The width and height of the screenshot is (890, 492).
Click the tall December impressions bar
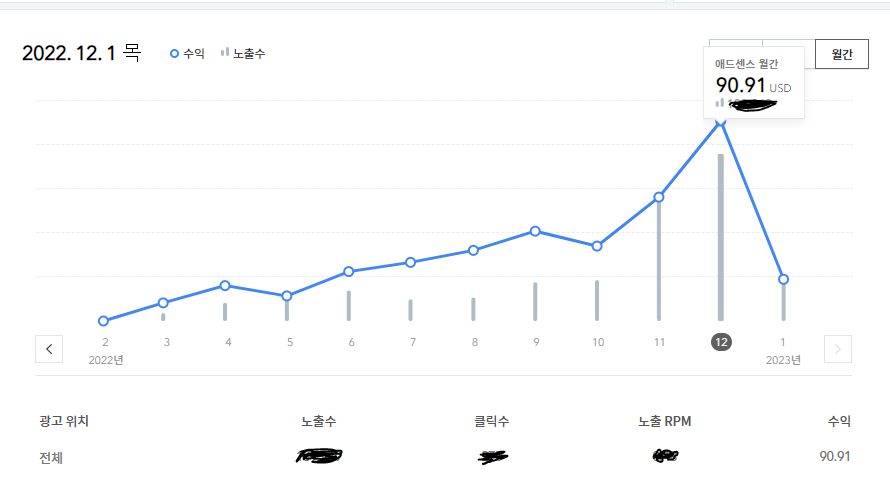[721, 237]
